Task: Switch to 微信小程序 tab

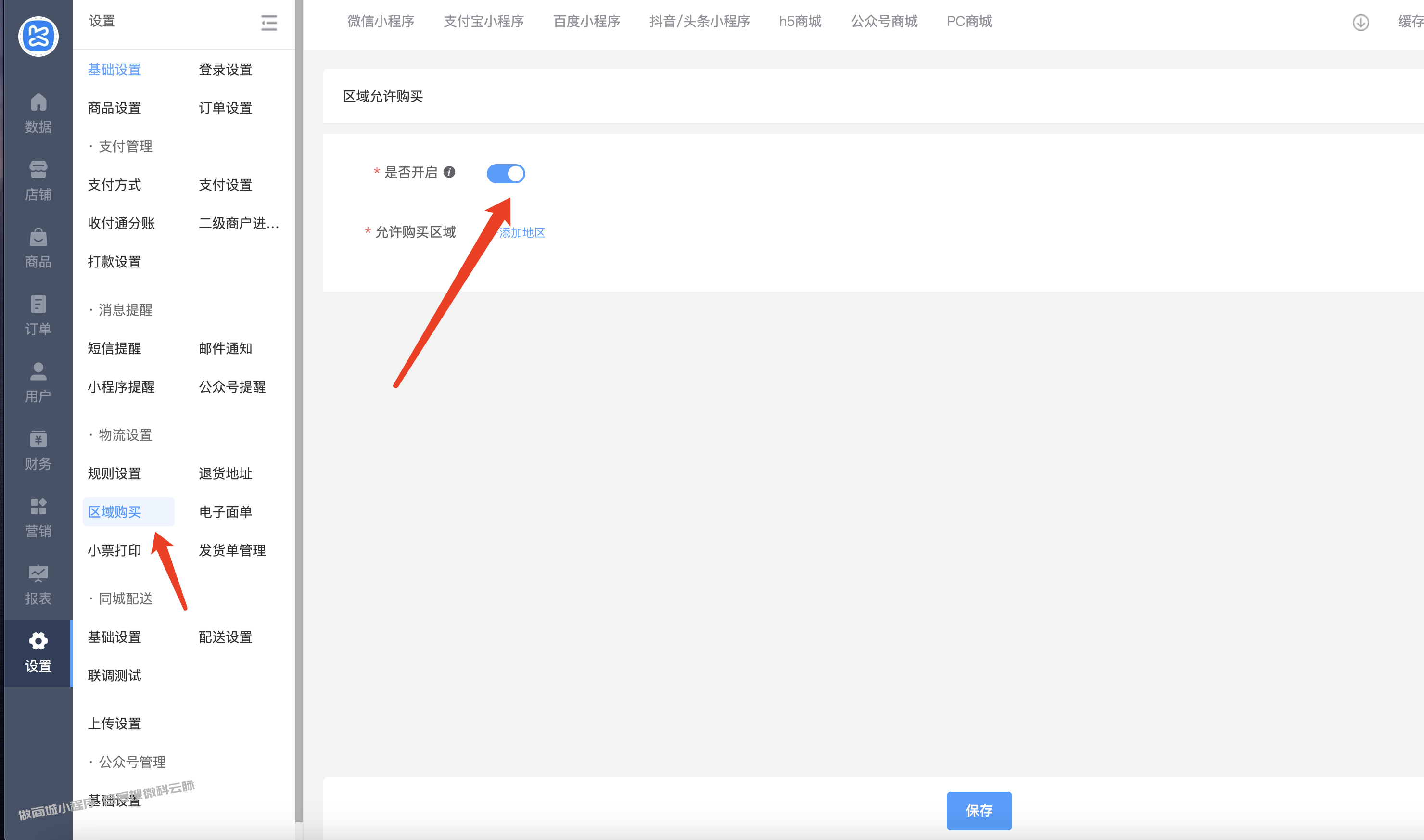Action: point(381,22)
